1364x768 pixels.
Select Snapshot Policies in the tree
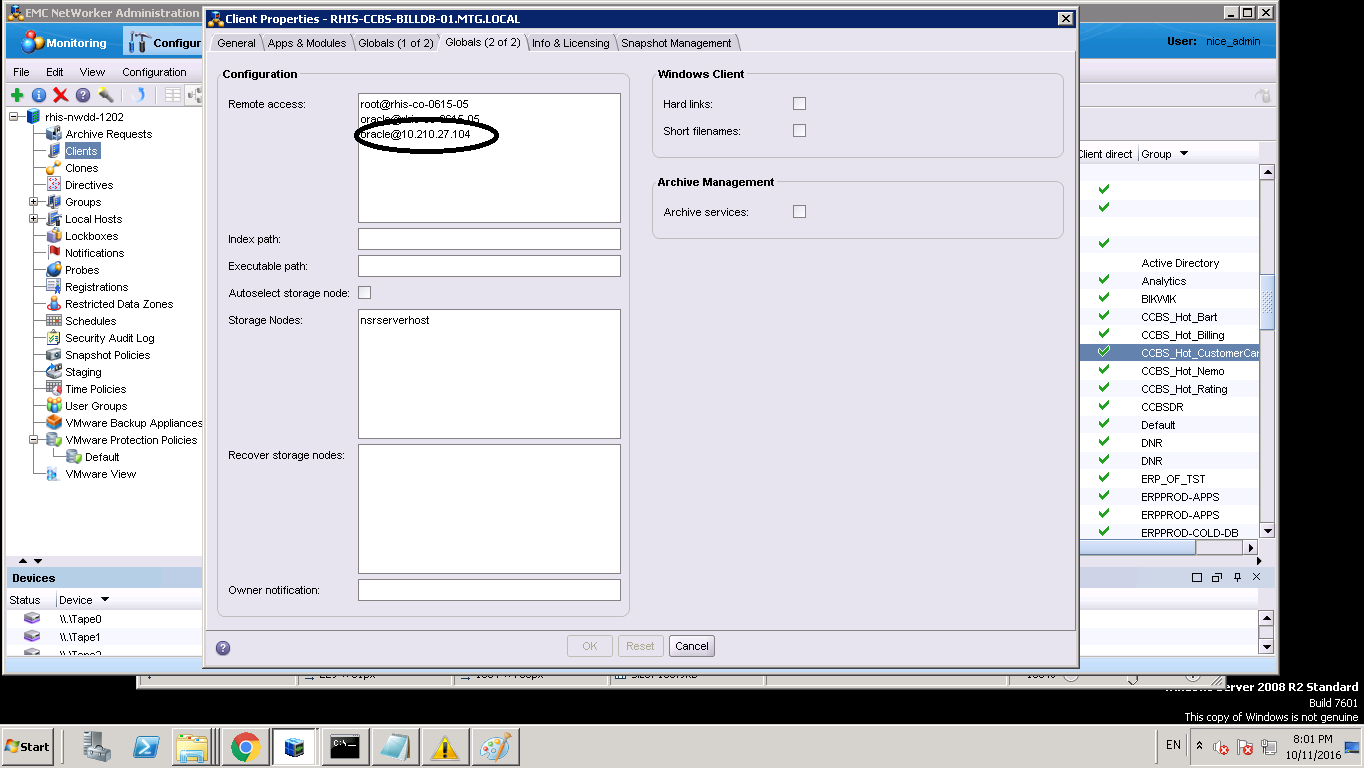point(107,355)
